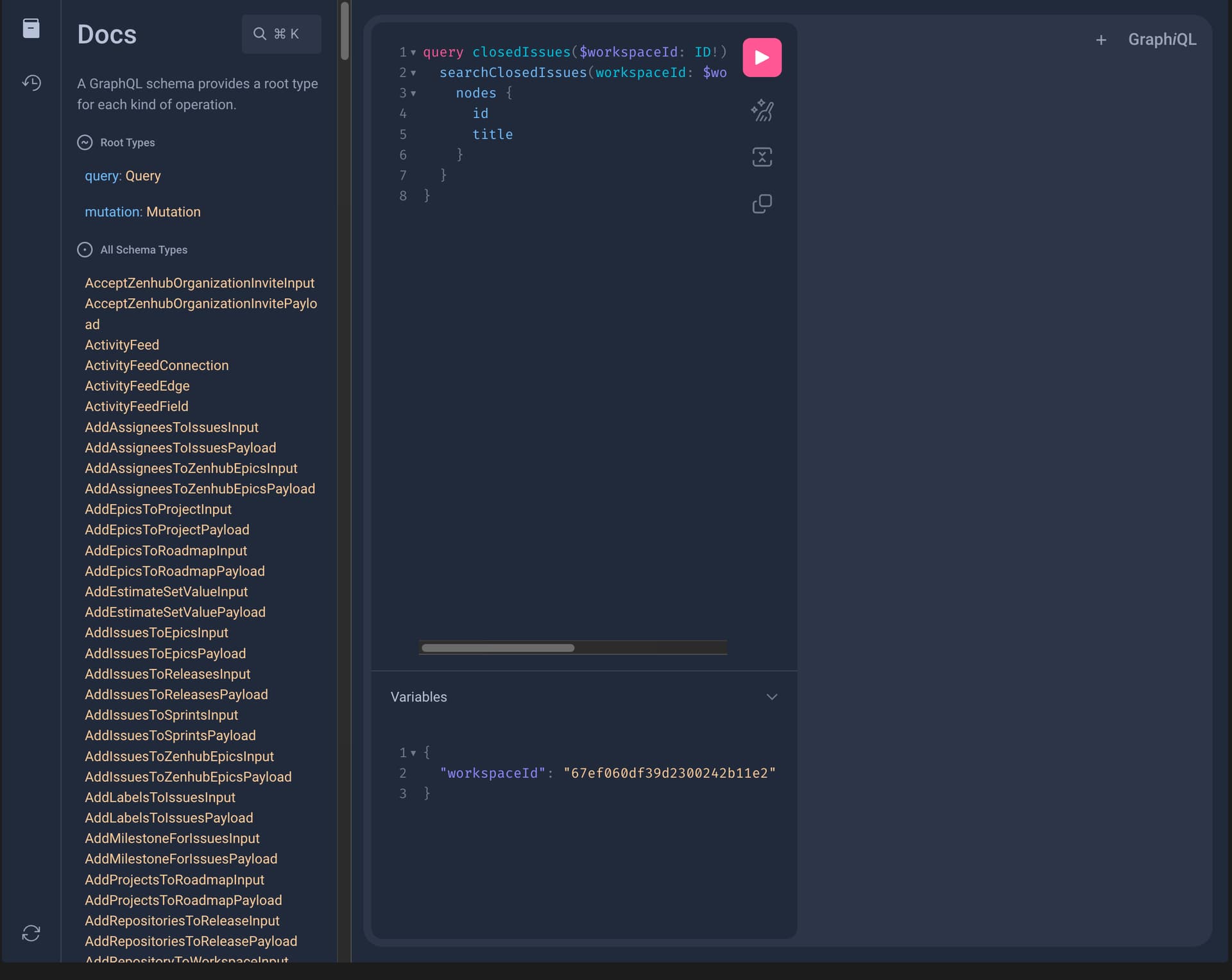Image resolution: width=1232 pixels, height=980 pixels.
Task: Fold the variables JSON object
Action: click(413, 753)
